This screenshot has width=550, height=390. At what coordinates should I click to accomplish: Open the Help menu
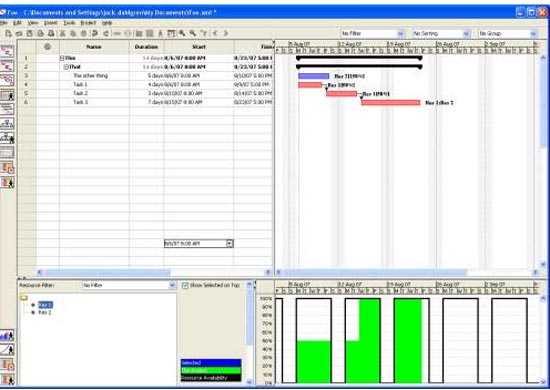(107, 23)
